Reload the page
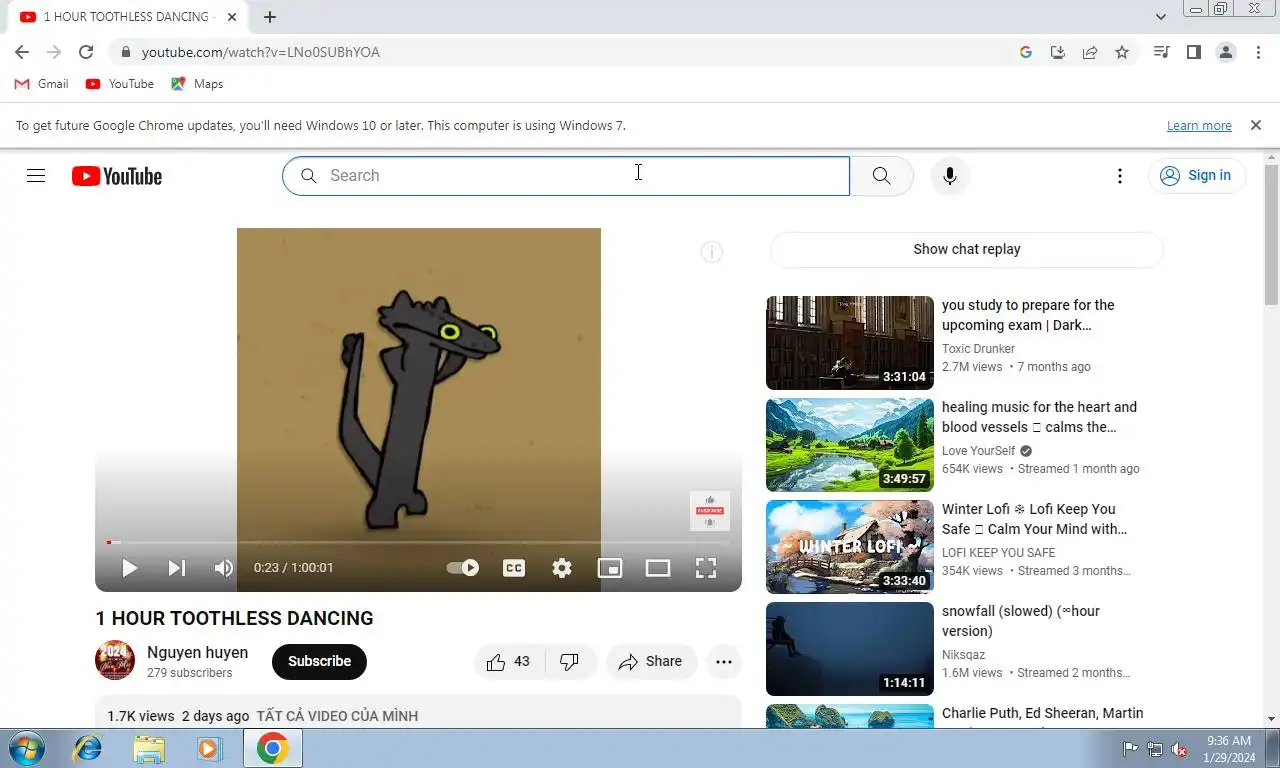 86,52
